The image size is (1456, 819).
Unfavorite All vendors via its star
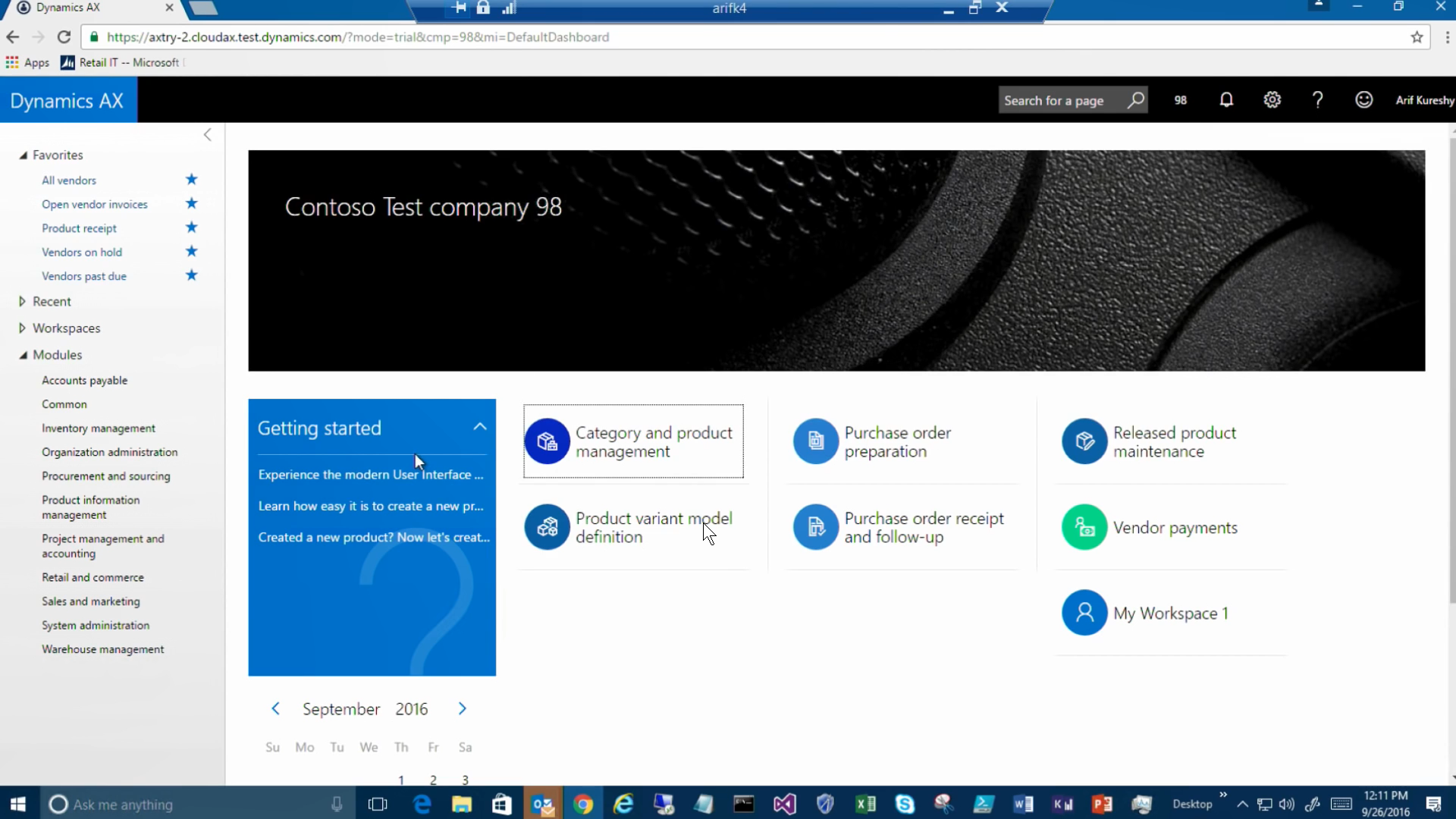191,180
